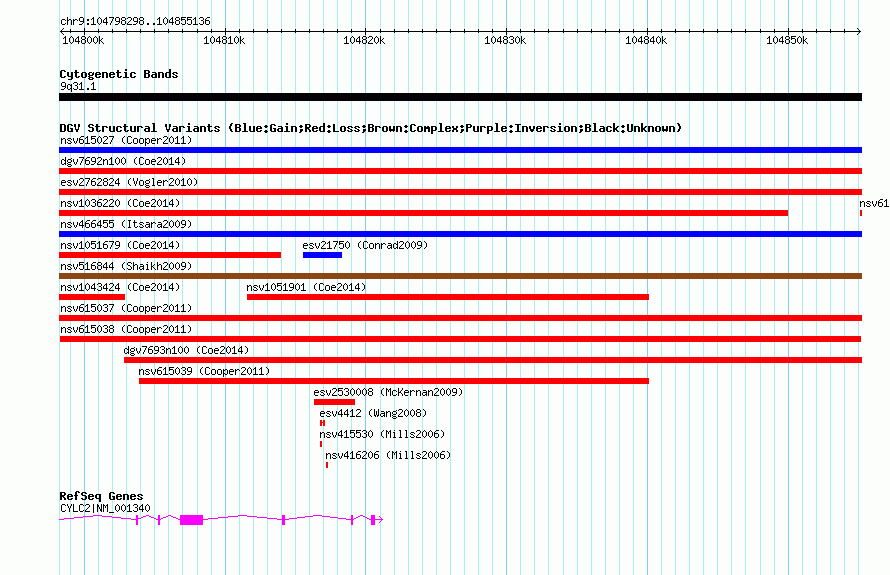Click the RefSeq Genes track title
Viewport: 890px width, 575px height.
click(101, 496)
